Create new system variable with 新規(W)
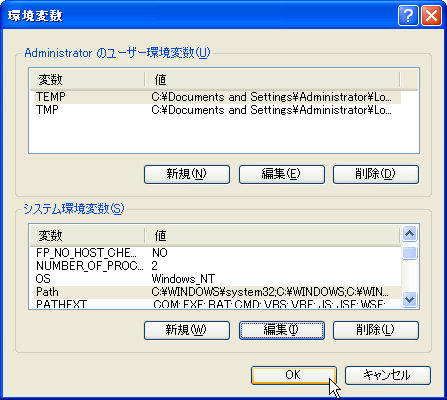The width and height of the screenshot is (447, 400). coord(187,330)
